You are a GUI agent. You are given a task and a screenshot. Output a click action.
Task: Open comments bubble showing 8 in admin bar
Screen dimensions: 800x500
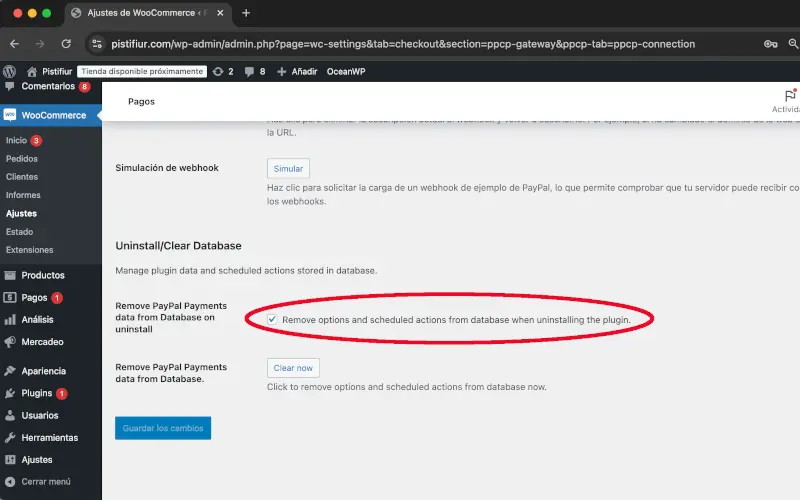click(x=249, y=71)
